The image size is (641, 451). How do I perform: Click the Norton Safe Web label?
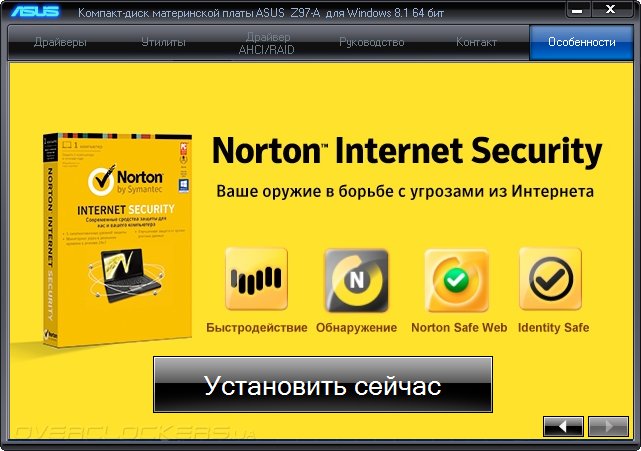pos(459,328)
